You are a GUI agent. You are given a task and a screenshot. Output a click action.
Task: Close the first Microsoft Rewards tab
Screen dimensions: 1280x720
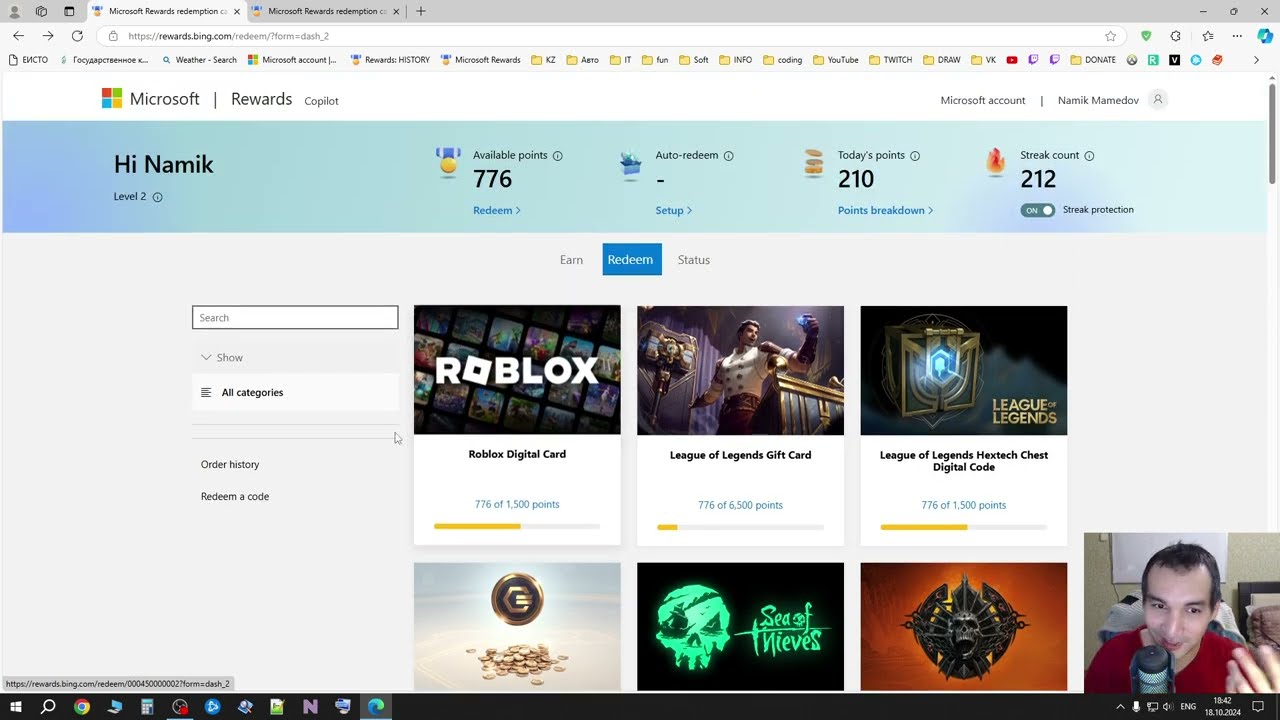click(237, 11)
